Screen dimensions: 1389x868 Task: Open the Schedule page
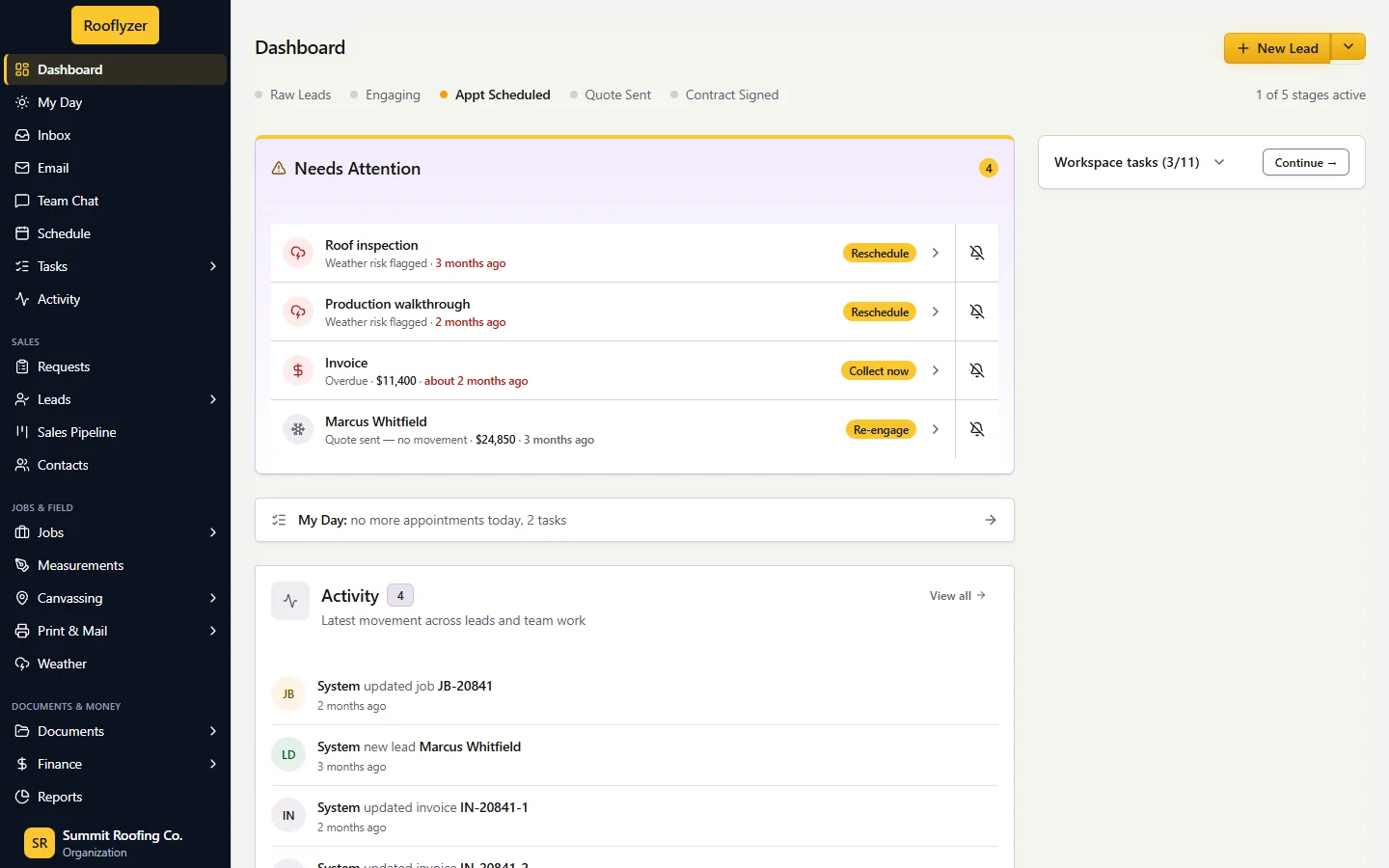click(x=115, y=233)
